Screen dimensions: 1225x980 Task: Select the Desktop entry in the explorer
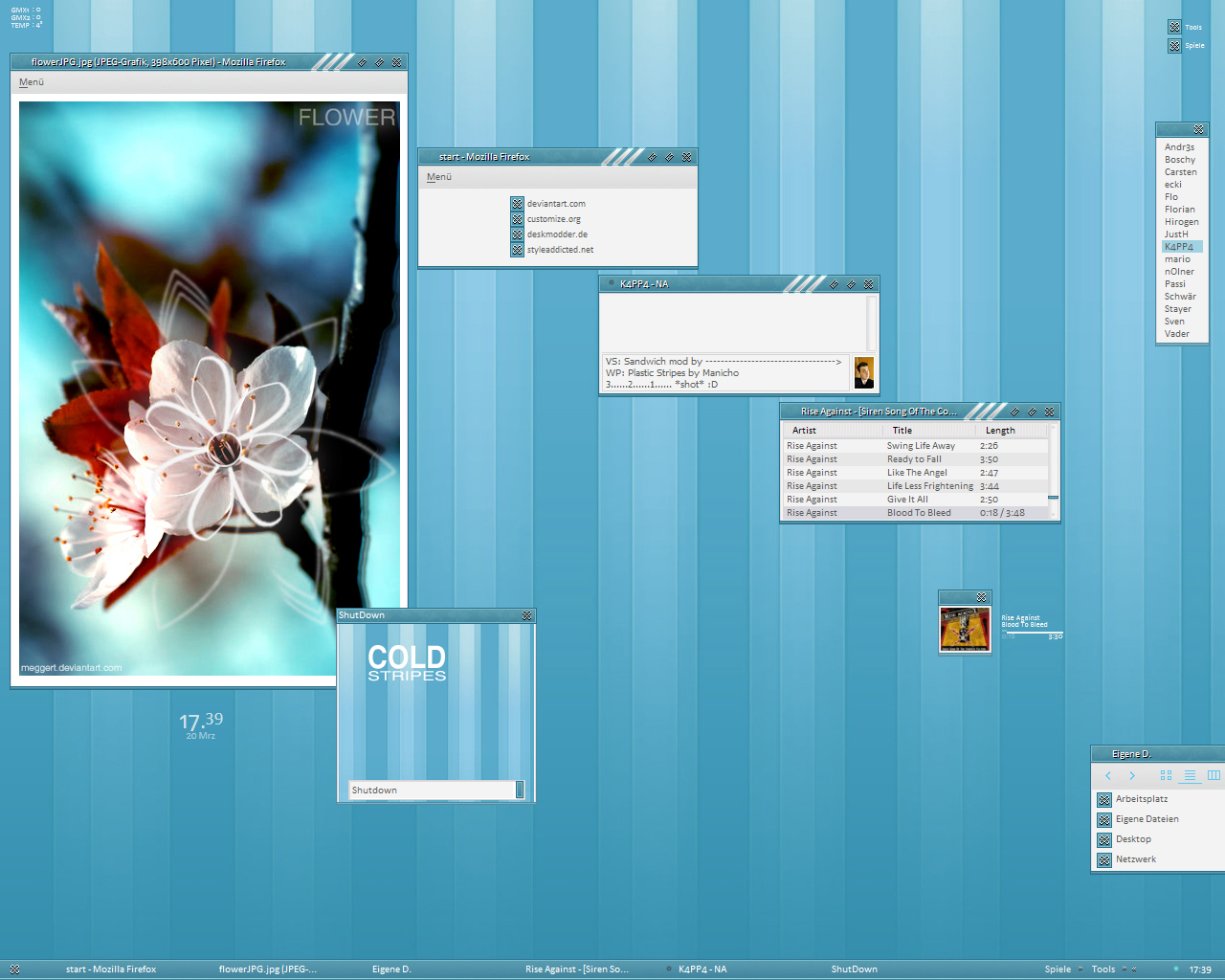pos(1133,839)
